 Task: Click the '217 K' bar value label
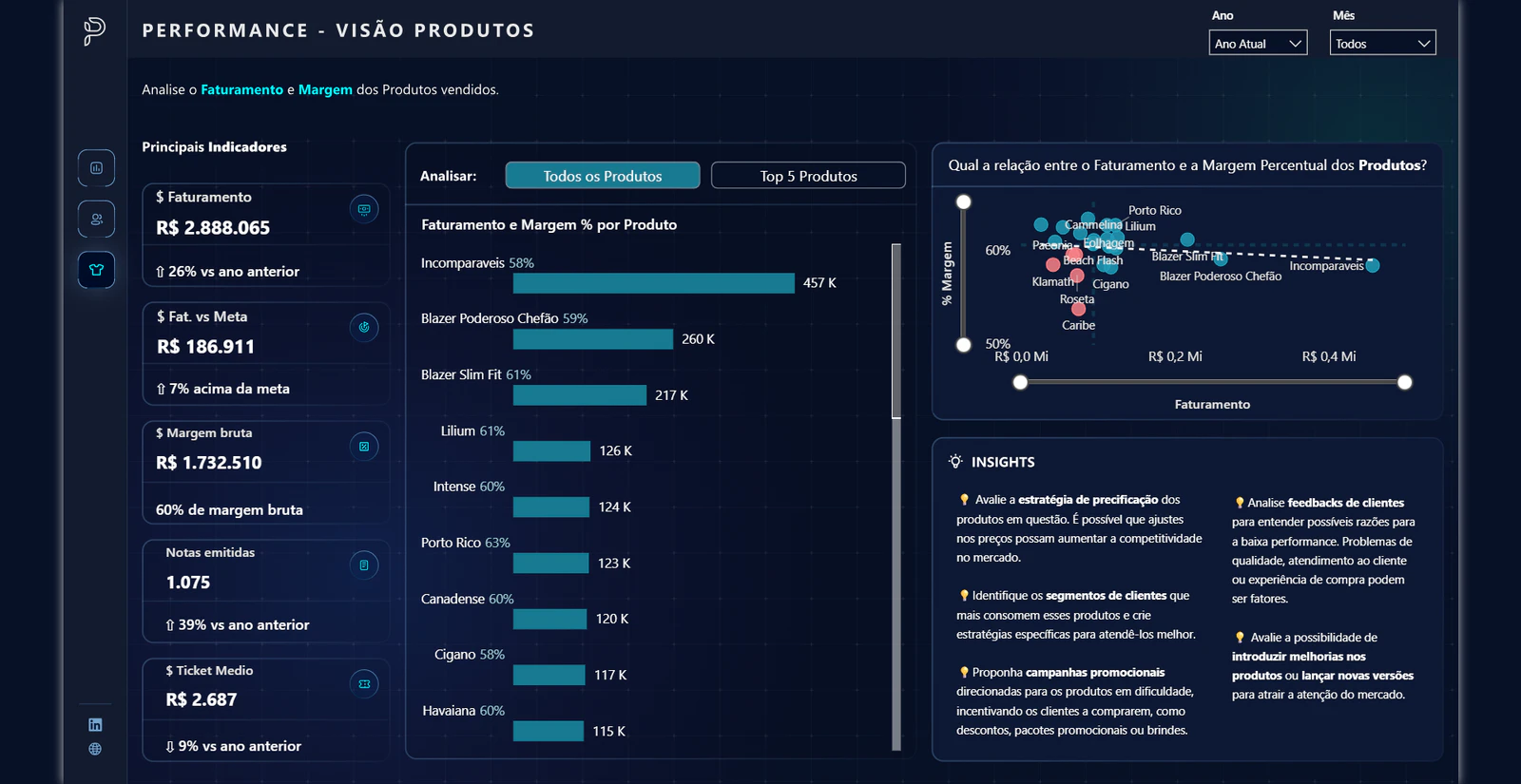click(x=671, y=395)
